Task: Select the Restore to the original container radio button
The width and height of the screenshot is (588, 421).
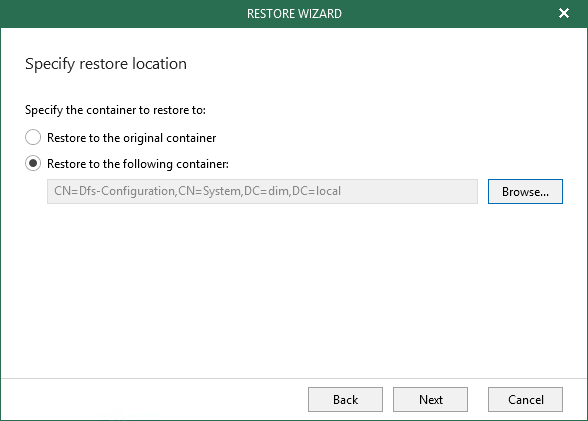Action: [x=33, y=137]
